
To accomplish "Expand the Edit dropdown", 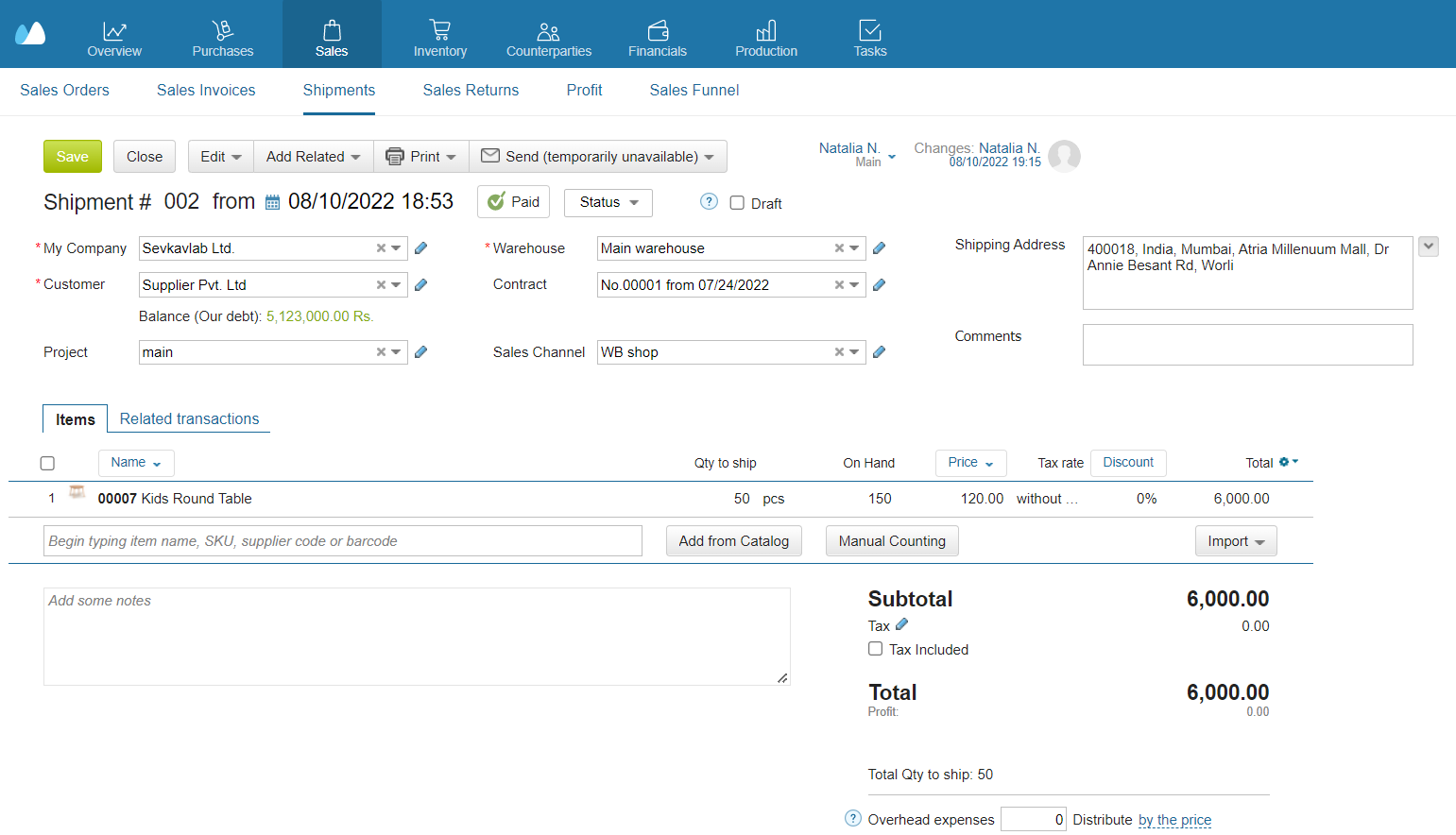I will [221, 157].
